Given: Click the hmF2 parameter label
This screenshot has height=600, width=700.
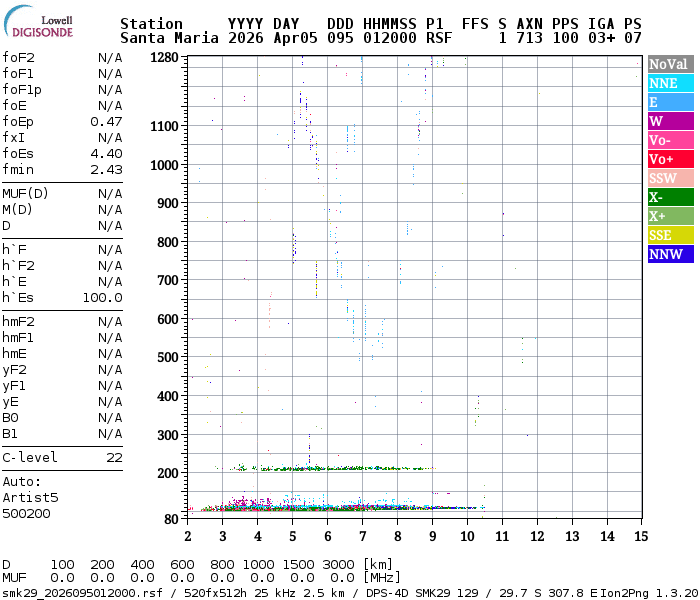Looking at the screenshot, I should (18, 322).
